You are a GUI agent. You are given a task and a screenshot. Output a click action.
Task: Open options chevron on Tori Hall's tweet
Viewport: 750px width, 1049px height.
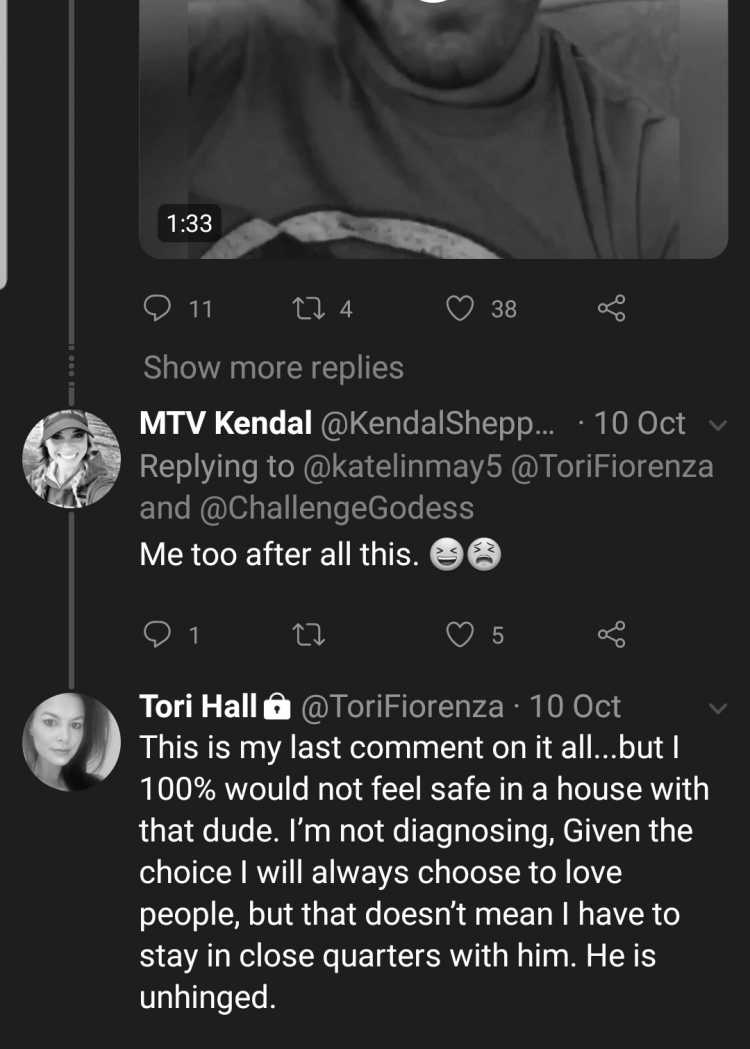point(717,708)
